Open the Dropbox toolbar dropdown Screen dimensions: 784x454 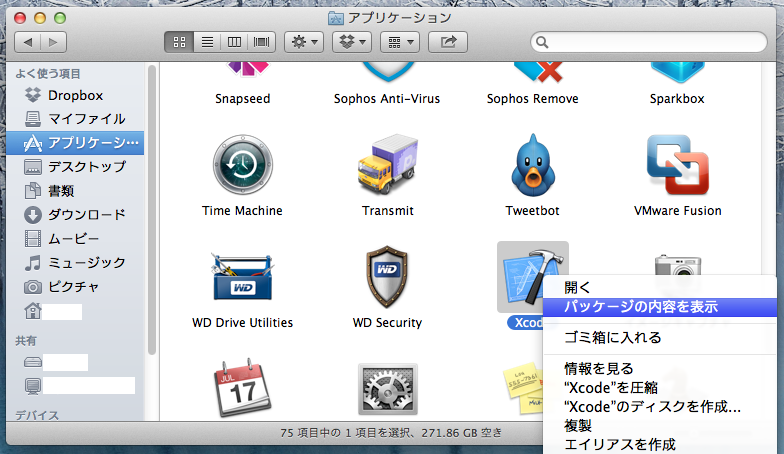coord(352,42)
